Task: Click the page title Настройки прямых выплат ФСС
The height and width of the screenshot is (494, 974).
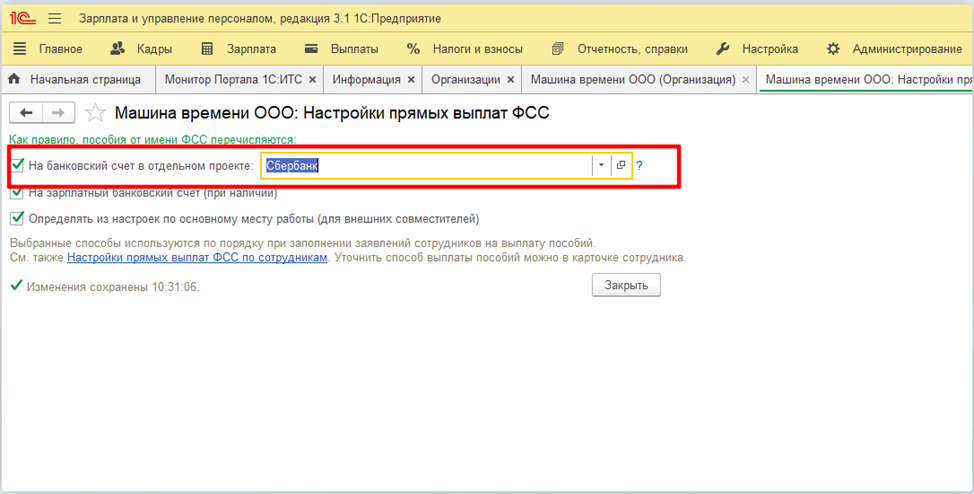Action: [x=332, y=113]
